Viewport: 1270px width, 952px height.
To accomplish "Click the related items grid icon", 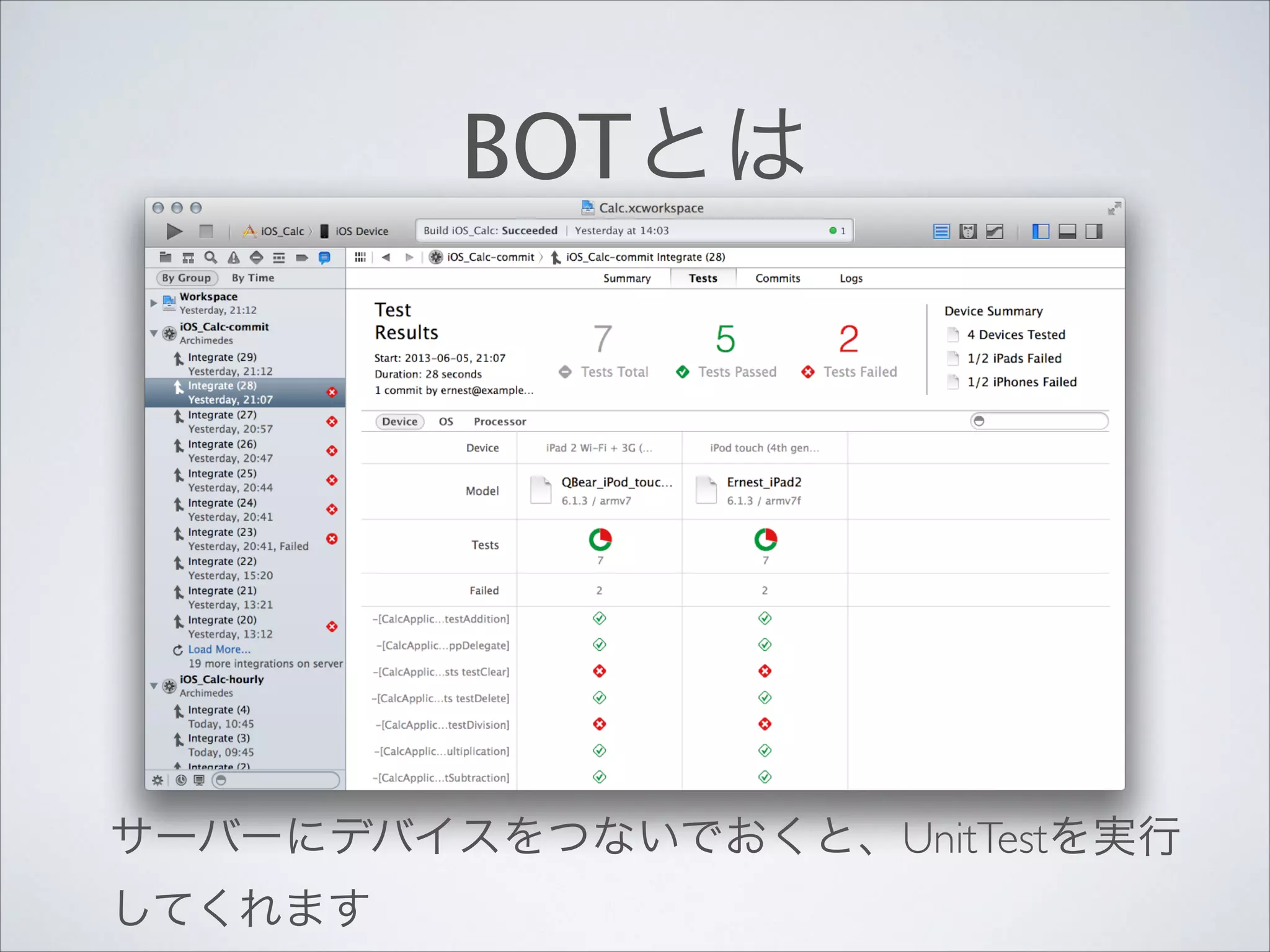I will (360, 257).
